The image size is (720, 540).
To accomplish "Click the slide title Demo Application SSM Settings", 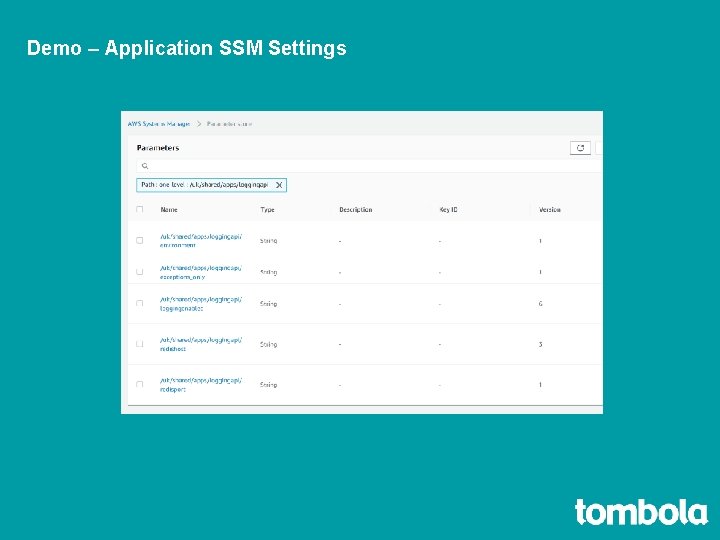I will pyautogui.click(x=186, y=48).
